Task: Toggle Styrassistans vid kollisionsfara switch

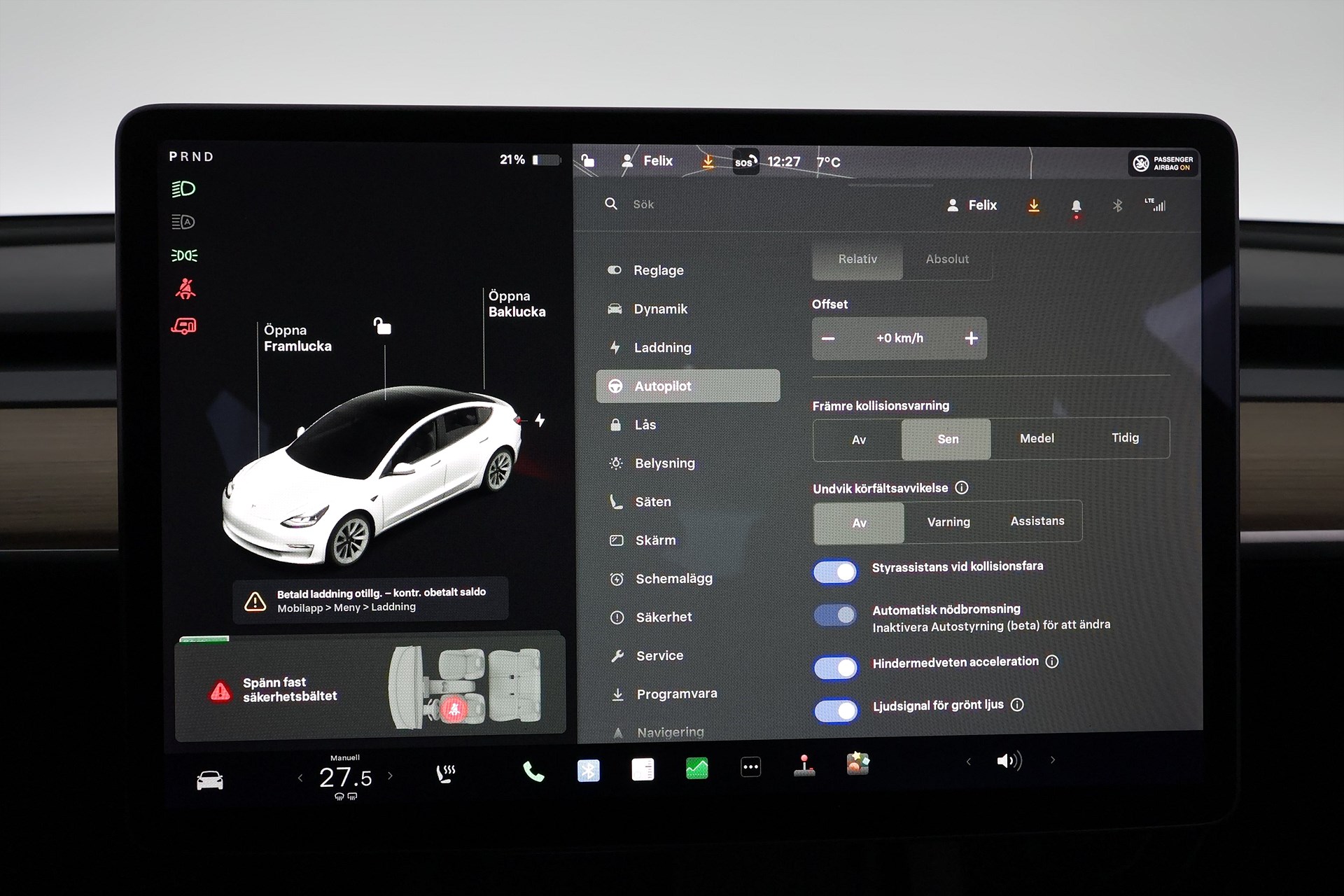Action: [x=836, y=572]
